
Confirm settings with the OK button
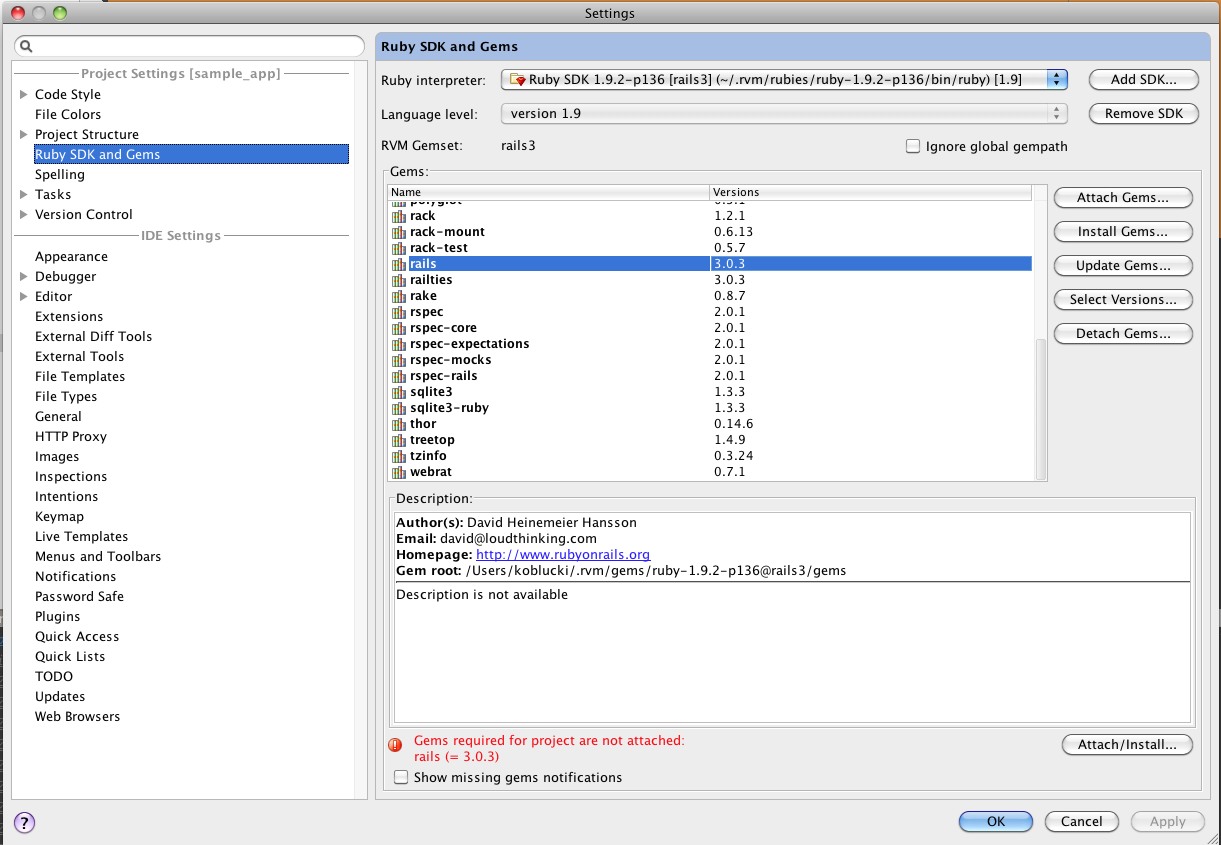click(995, 822)
